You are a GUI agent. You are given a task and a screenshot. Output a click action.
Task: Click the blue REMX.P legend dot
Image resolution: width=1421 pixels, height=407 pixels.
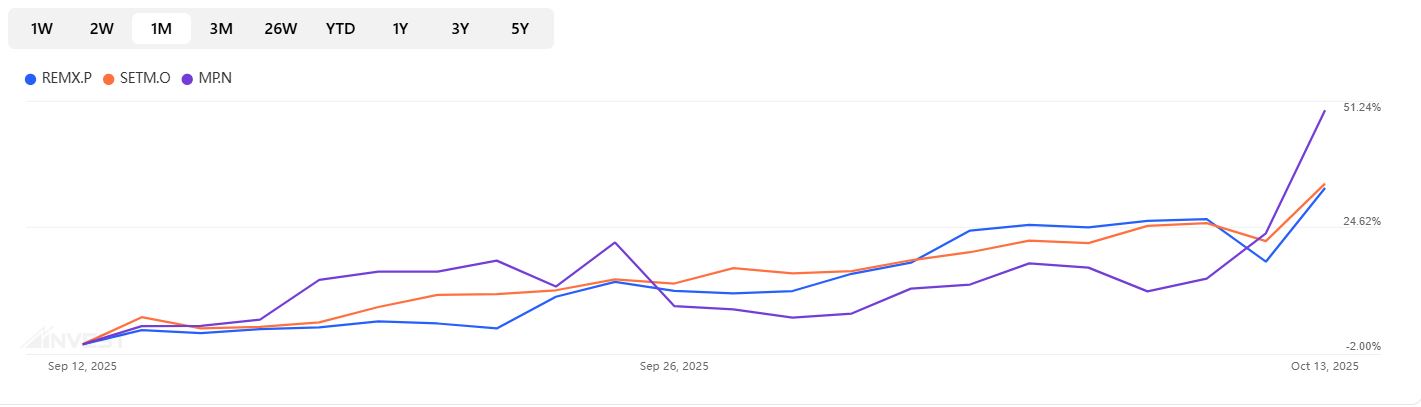[x=31, y=78]
